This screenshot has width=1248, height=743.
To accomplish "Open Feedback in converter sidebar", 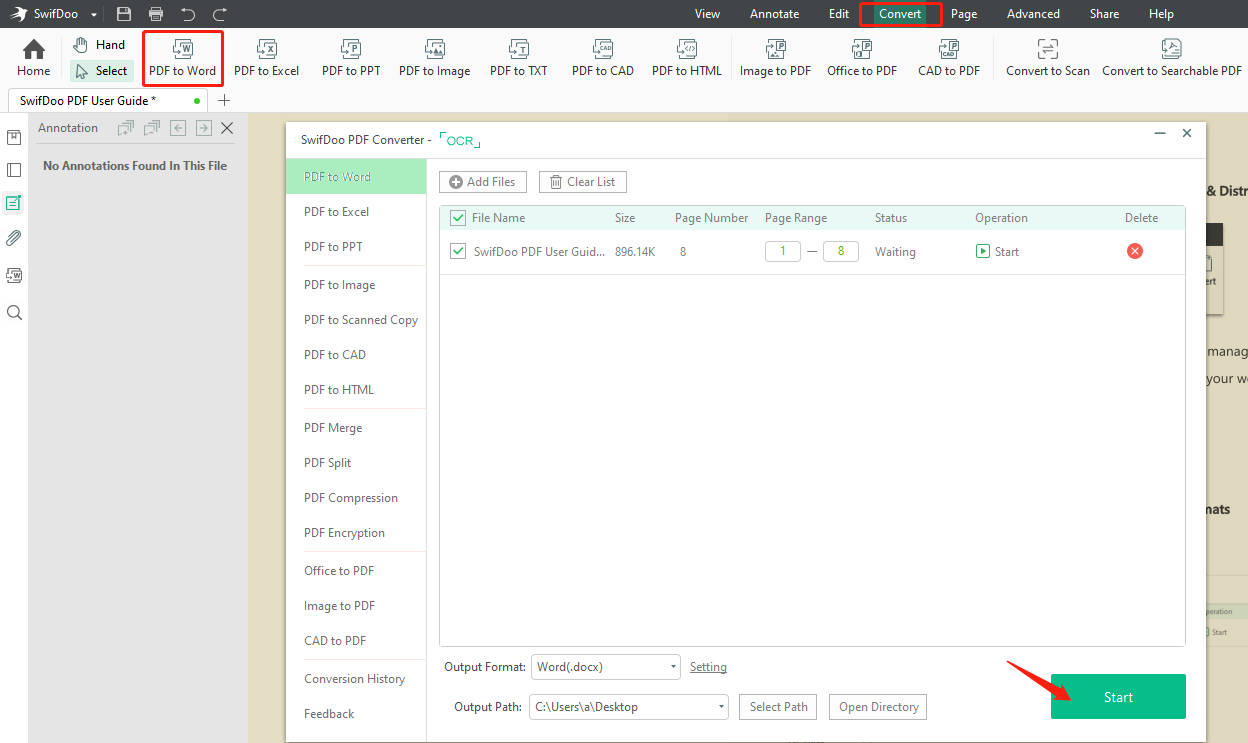I will coord(329,714).
